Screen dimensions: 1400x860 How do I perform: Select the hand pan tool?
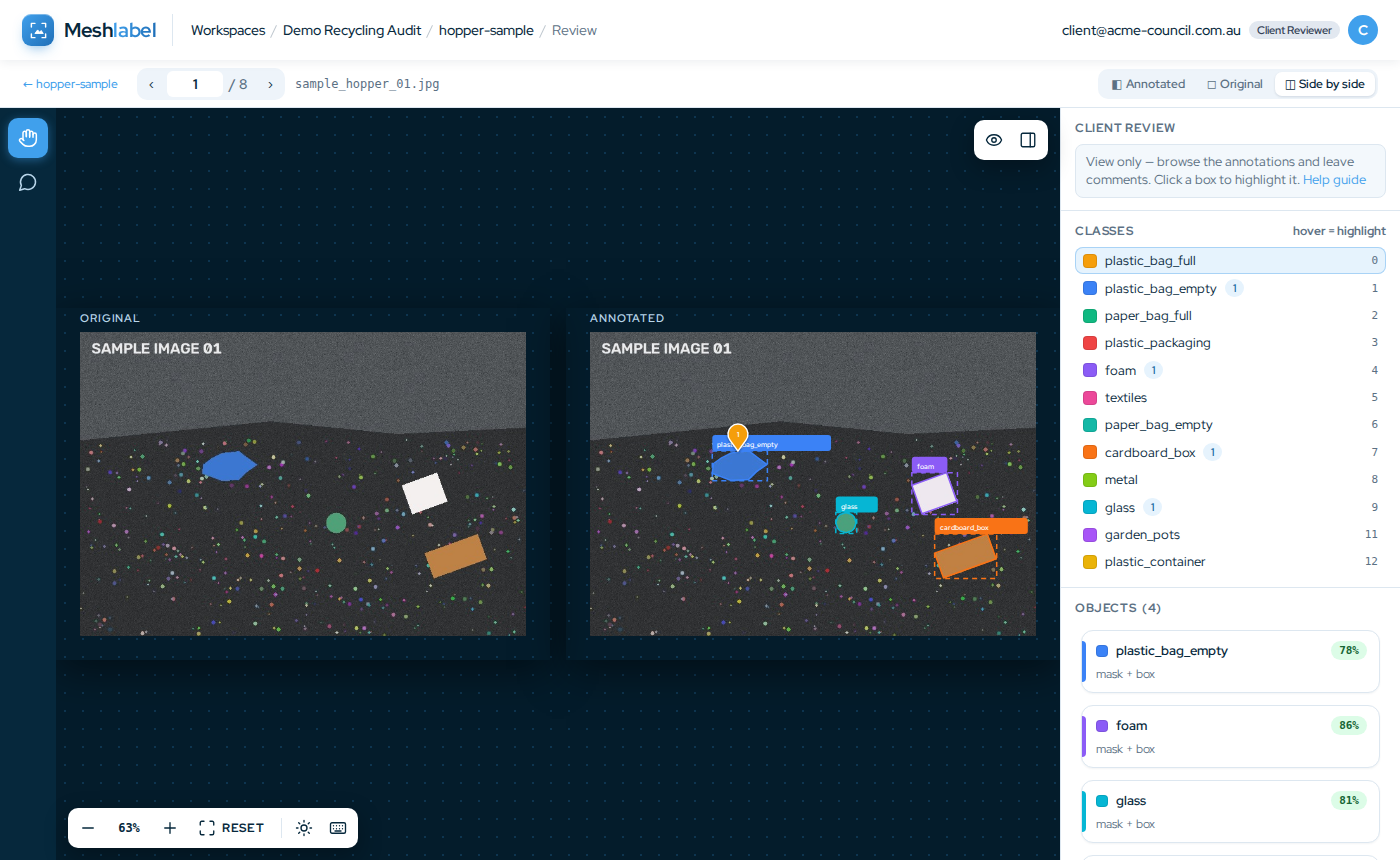pyautogui.click(x=28, y=138)
